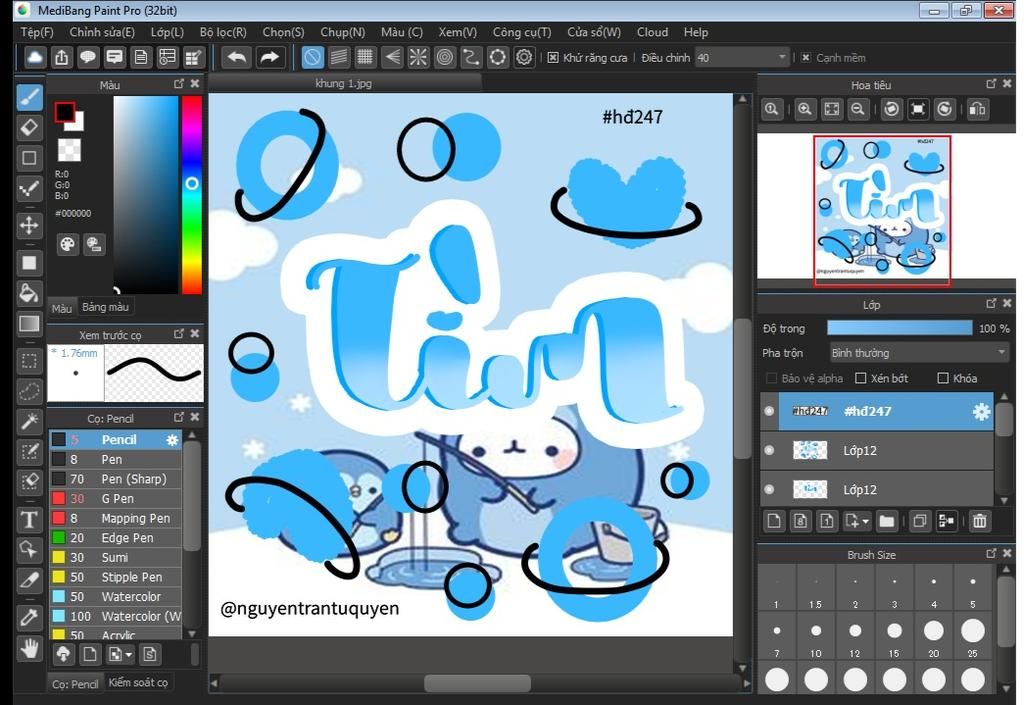Select the Lasso tool
The height and width of the screenshot is (705, 1024).
coord(29,391)
